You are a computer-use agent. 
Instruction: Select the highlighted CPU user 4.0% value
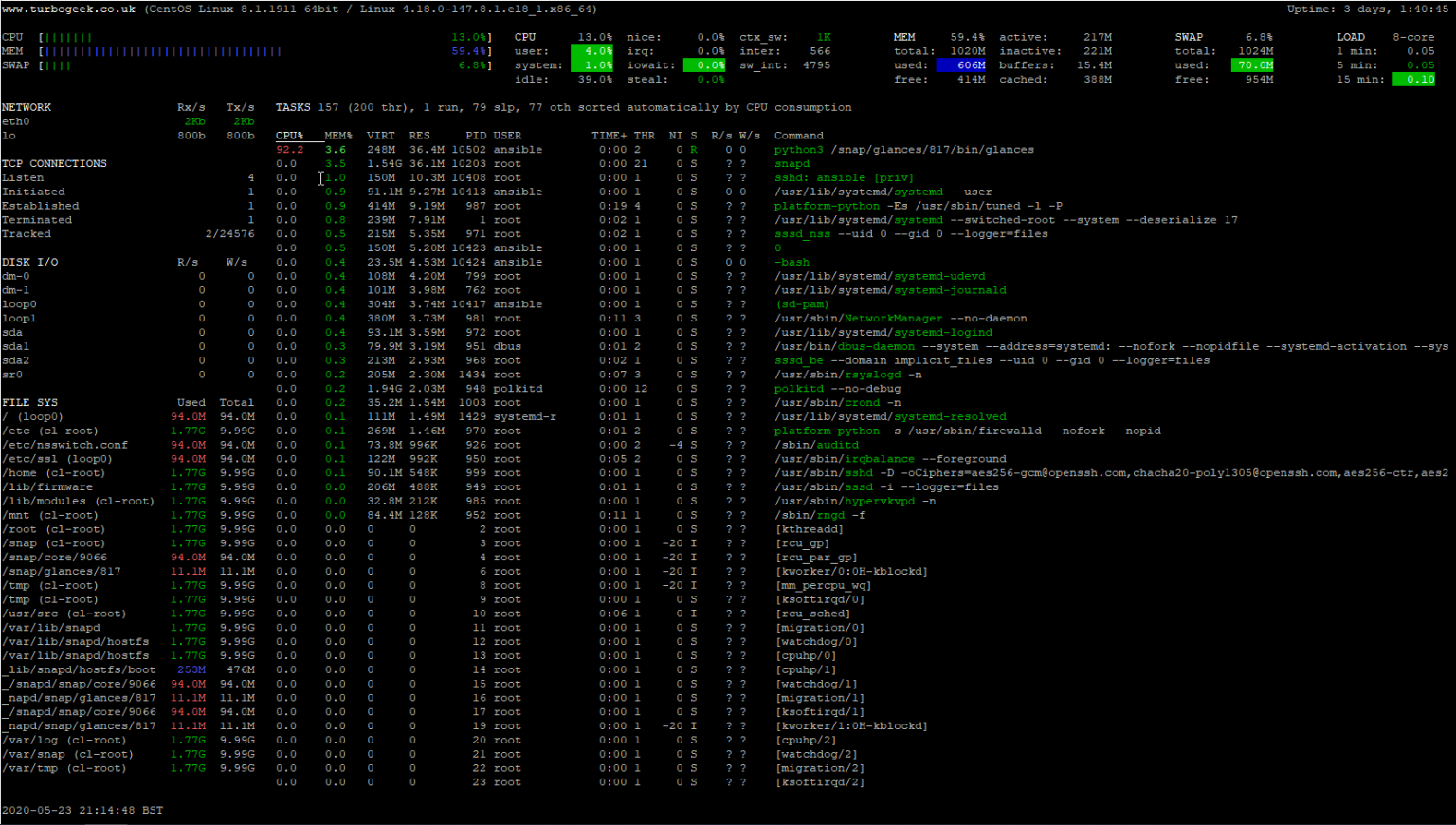[x=591, y=51]
